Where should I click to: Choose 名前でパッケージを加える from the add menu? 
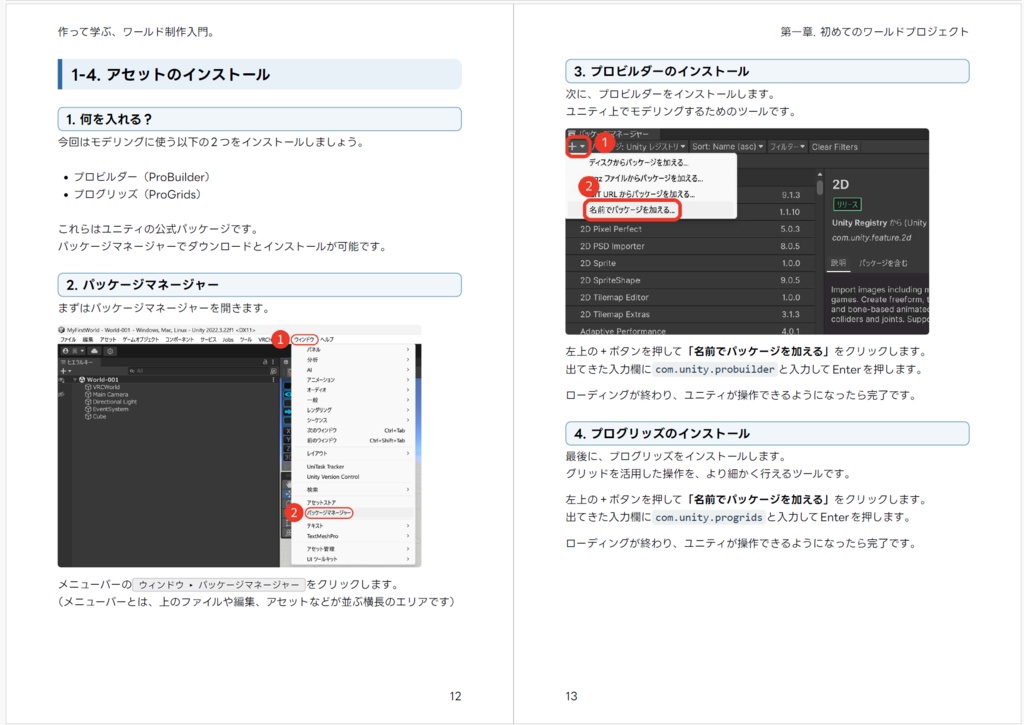point(633,207)
